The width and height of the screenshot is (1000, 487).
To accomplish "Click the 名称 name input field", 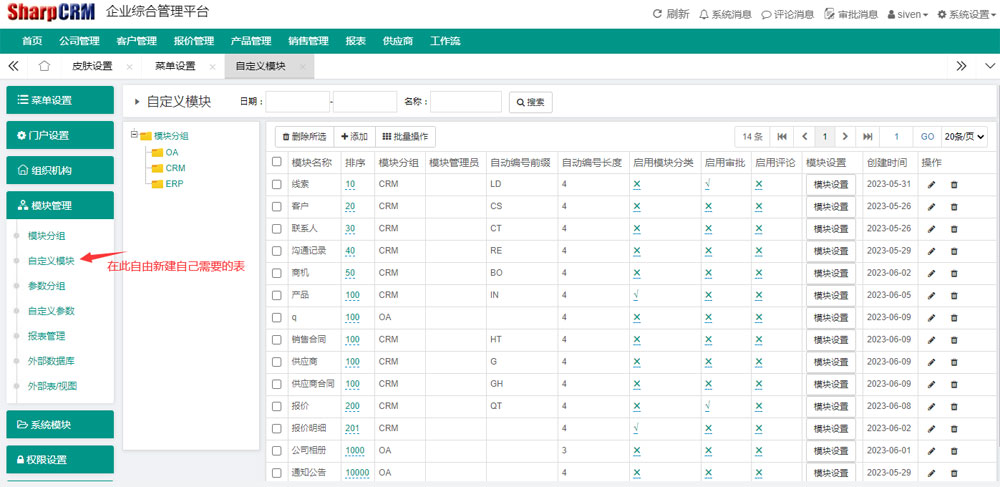I will (x=466, y=102).
